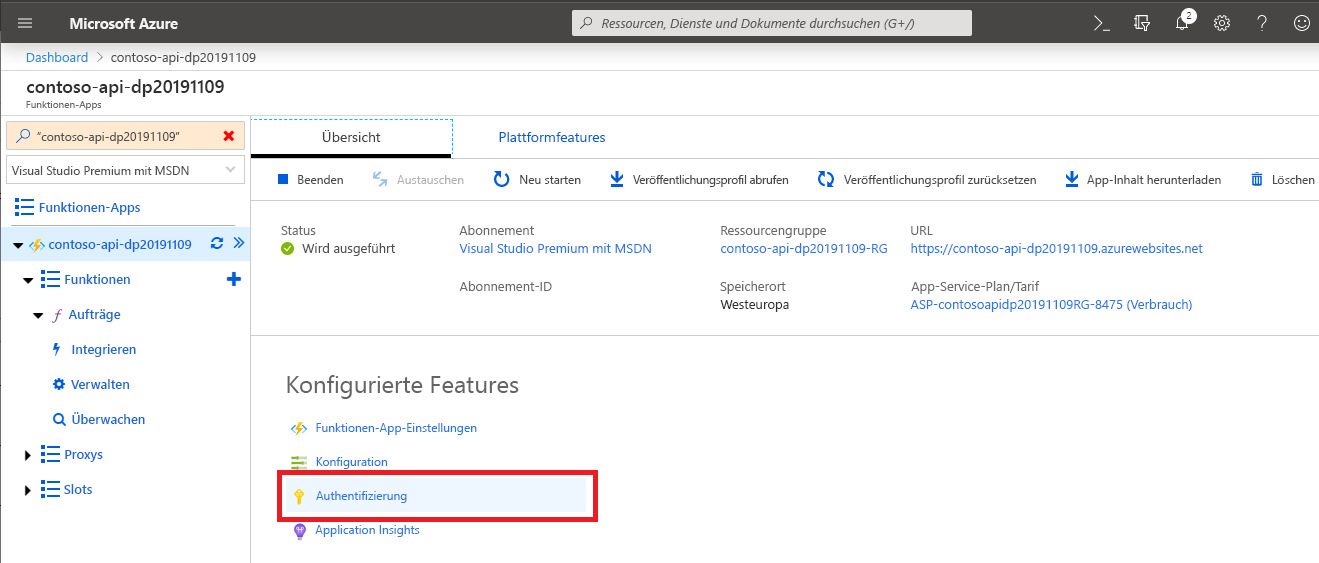Open portal settings gear
The height and width of the screenshot is (563, 1319).
1222,22
